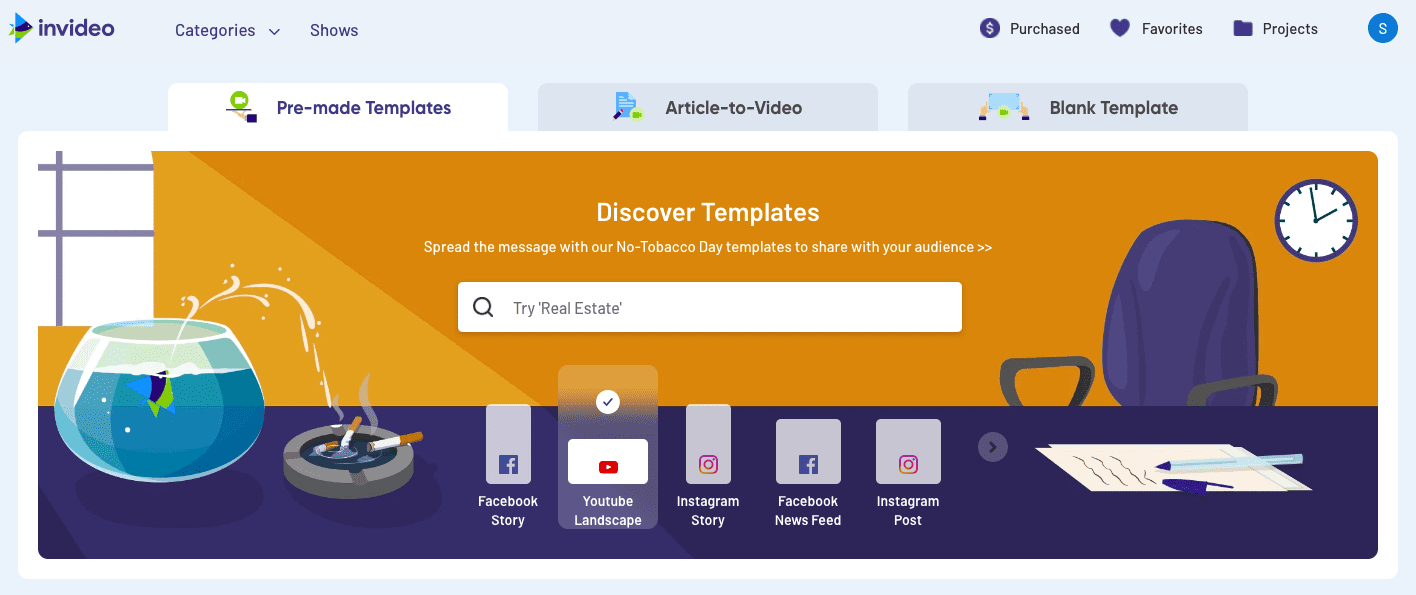Click the Instagram Post label

(908, 511)
